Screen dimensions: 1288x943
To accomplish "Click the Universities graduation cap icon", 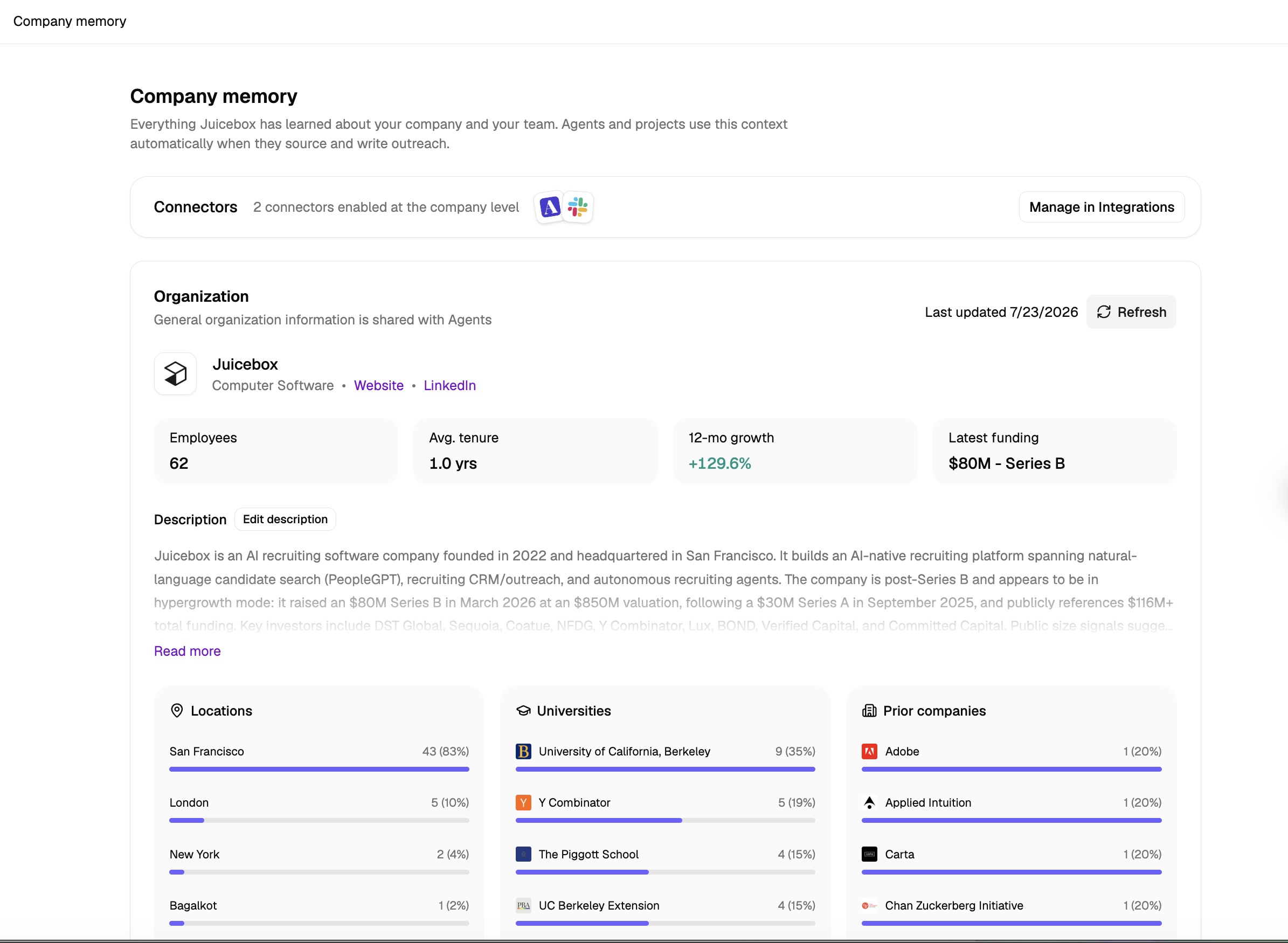I will click(x=523, y=711).
